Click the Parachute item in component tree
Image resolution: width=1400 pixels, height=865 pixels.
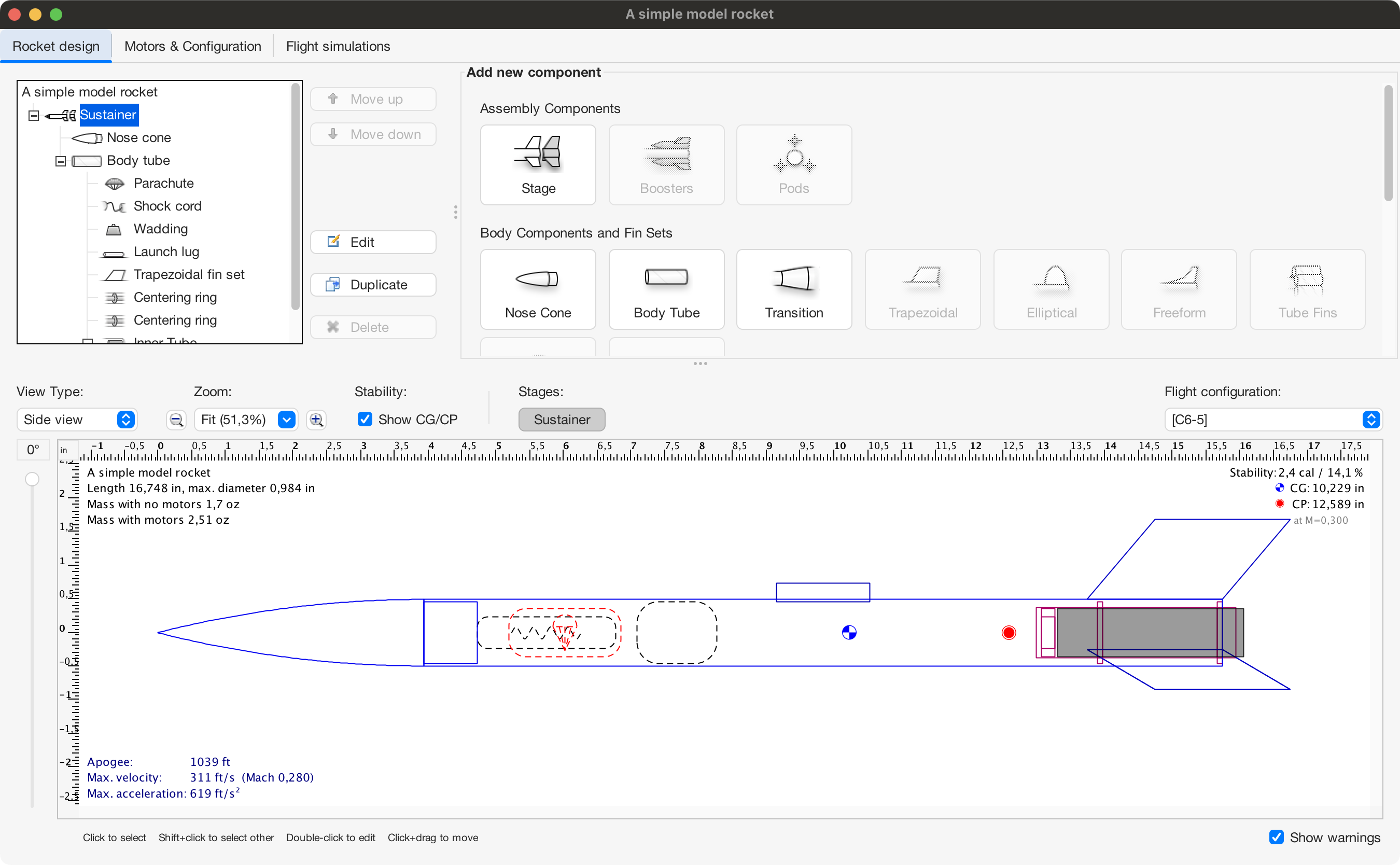tap(163, 183)
